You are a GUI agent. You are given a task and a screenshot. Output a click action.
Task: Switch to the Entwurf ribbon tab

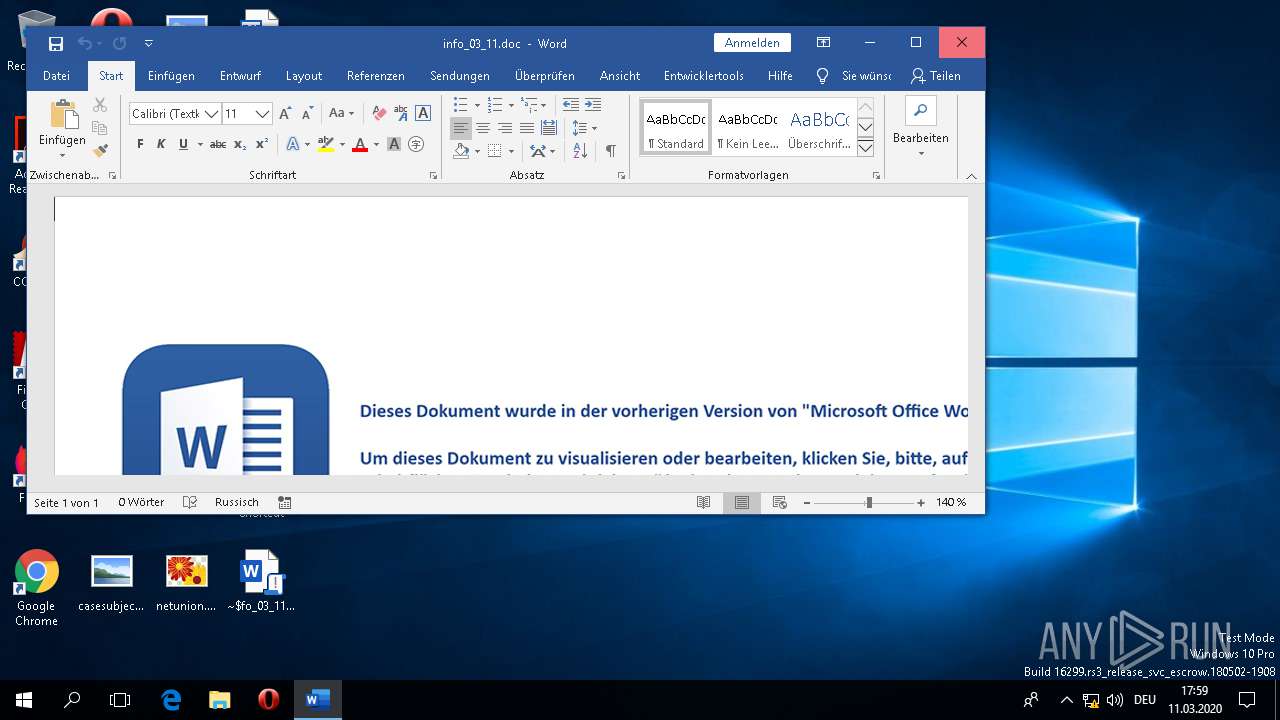(240, 76)
